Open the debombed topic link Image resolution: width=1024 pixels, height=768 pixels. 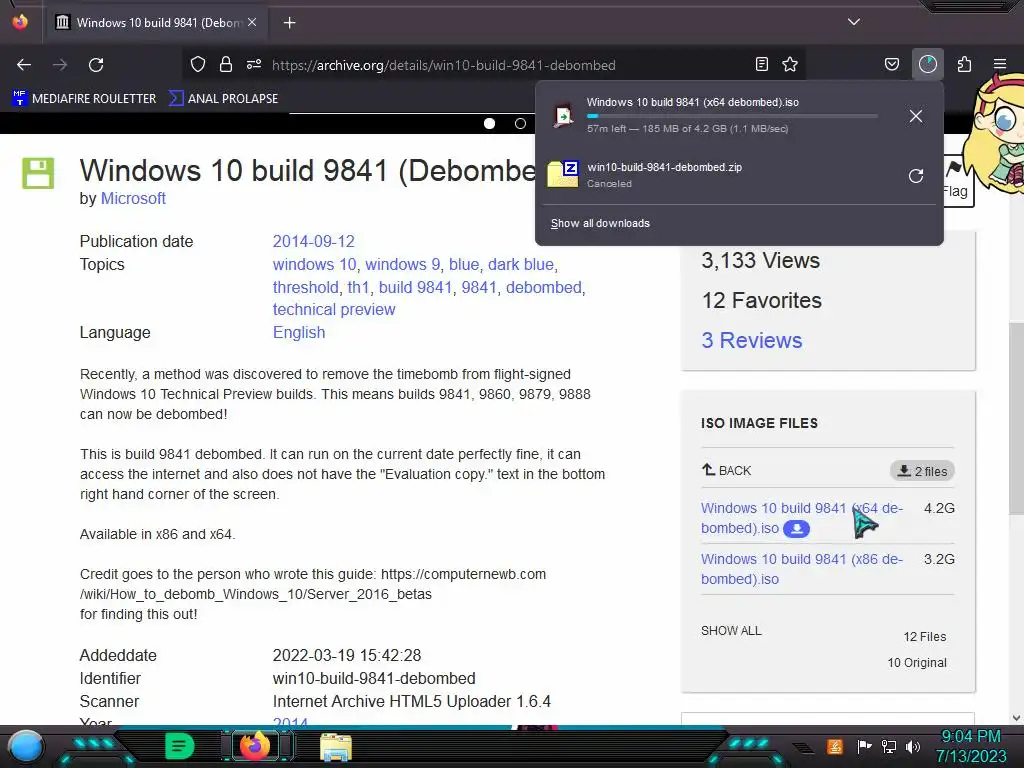coord(543,287)
